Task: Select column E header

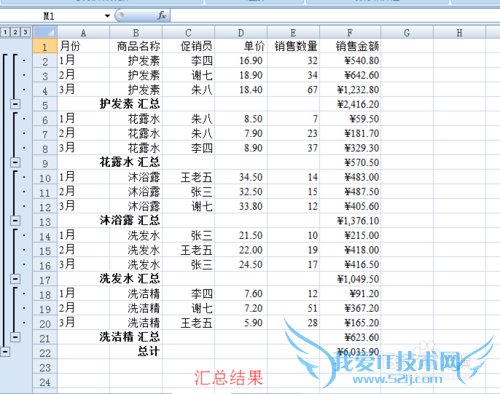Action: pyautogui.click(x=293, y=33)
